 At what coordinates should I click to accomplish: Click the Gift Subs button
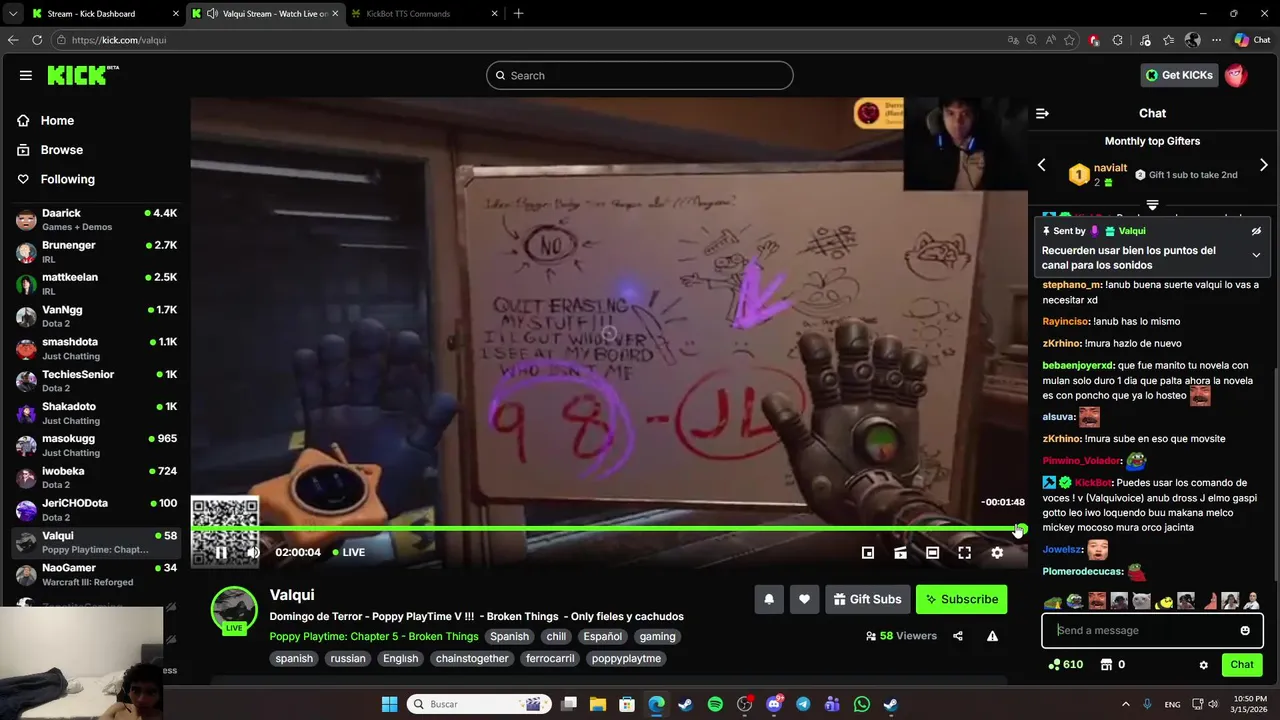coord(867,599)
